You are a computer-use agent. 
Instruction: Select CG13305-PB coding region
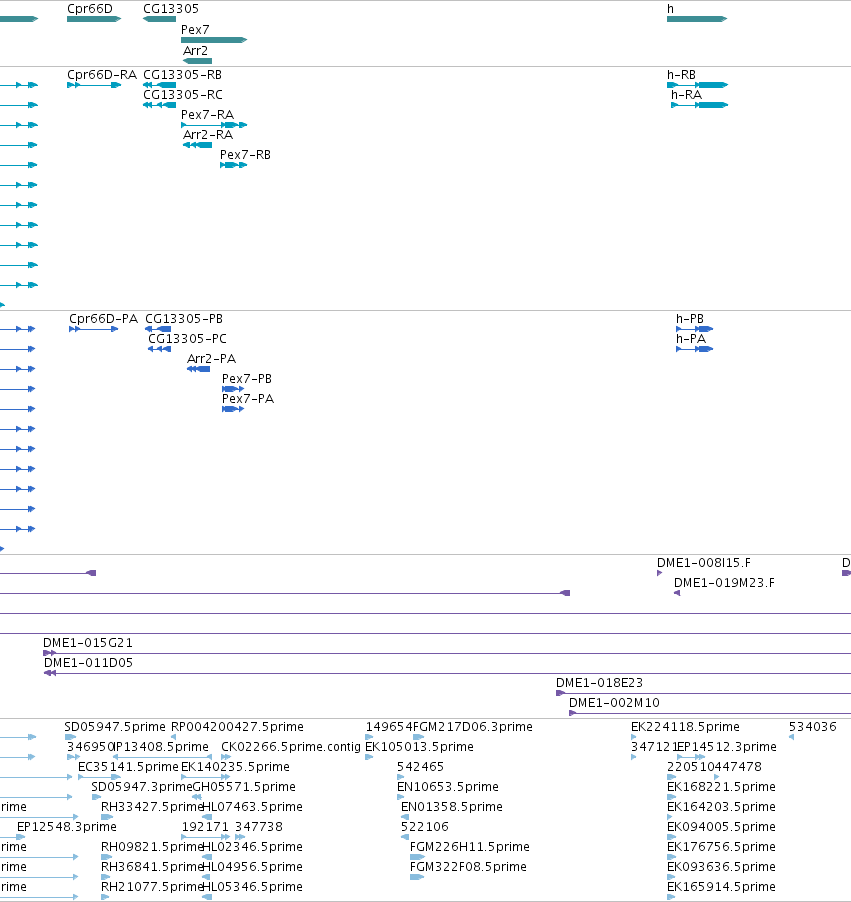pos(158,329)
